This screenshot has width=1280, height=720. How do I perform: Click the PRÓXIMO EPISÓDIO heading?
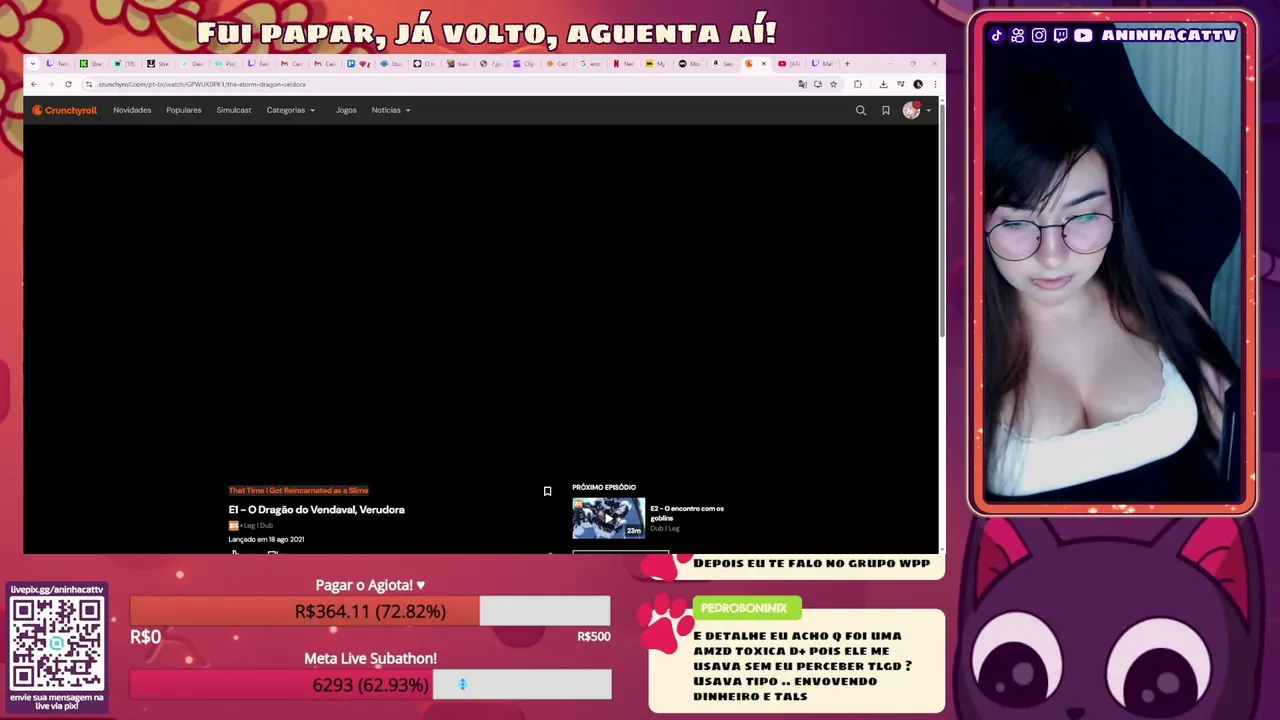(x=604, y=487)
